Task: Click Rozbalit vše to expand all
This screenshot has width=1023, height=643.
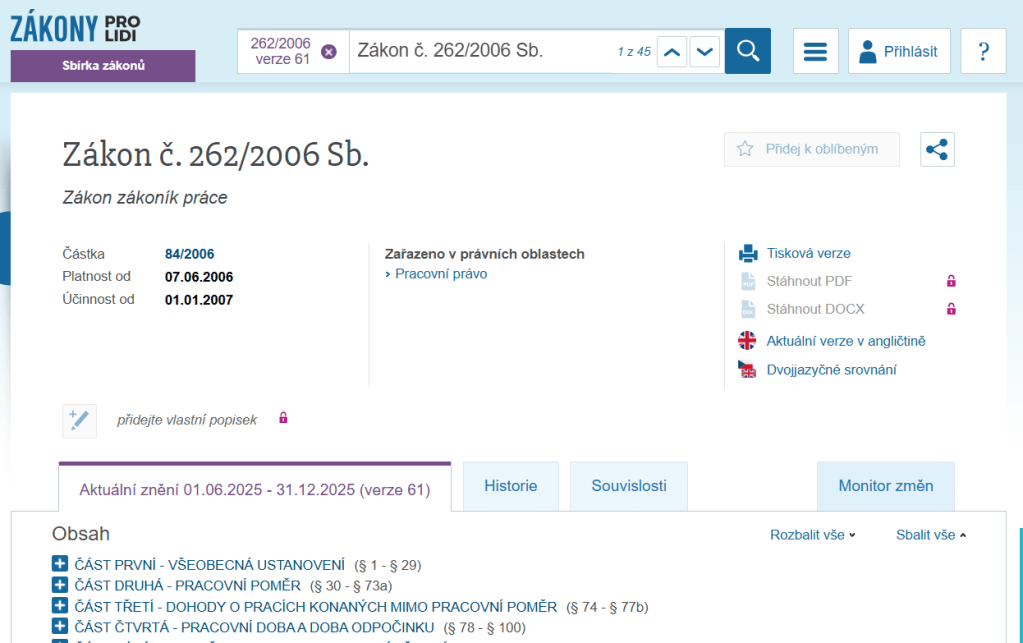Action: [812, 535]
